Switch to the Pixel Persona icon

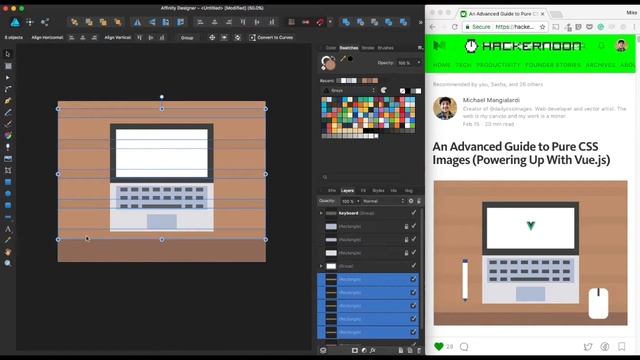tap(30, 22)
